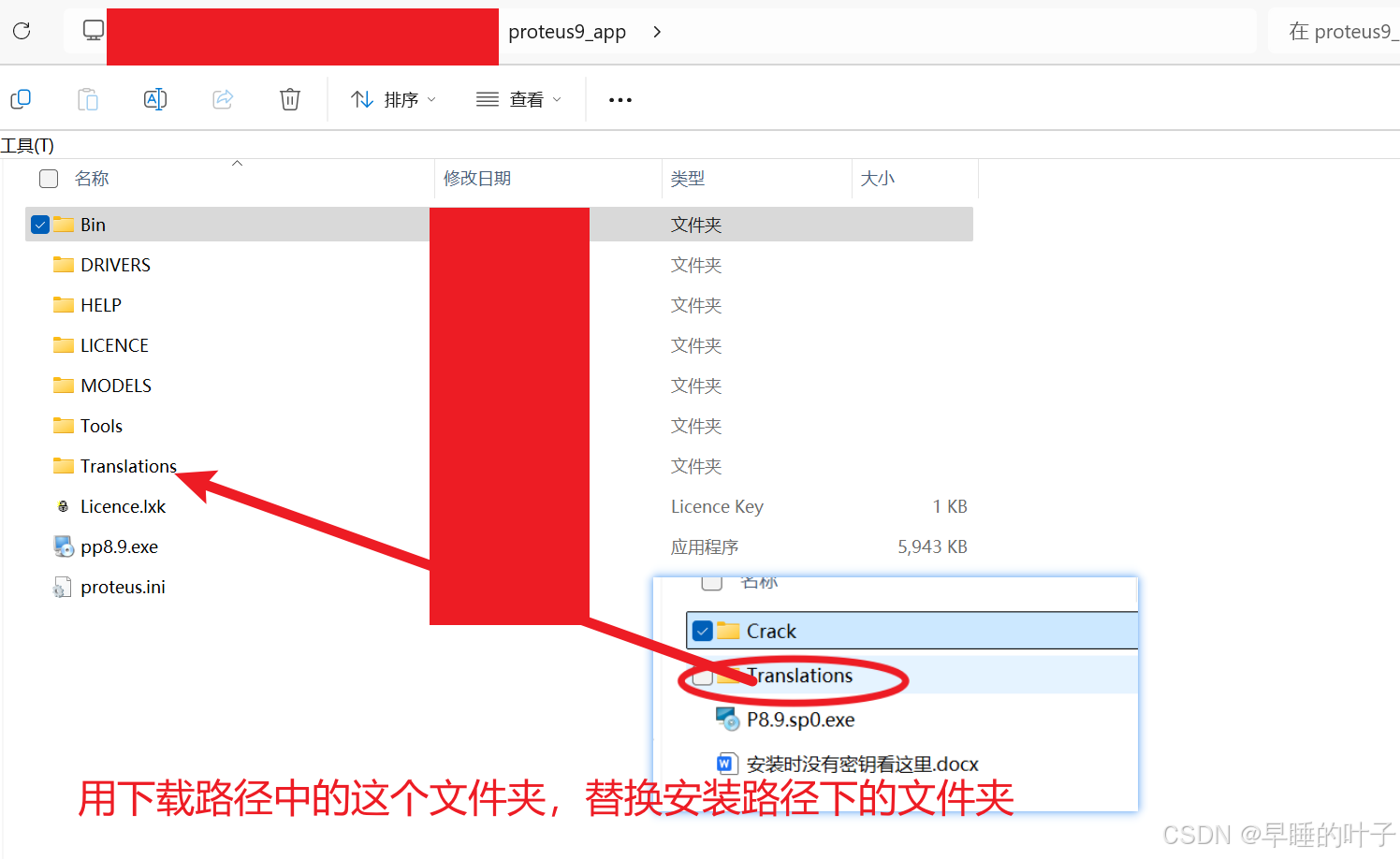Image resolution: width=1400 pixels, height=859 pixels.
Task: Select the Licence.lxk file icon
Action: point(63,506)
